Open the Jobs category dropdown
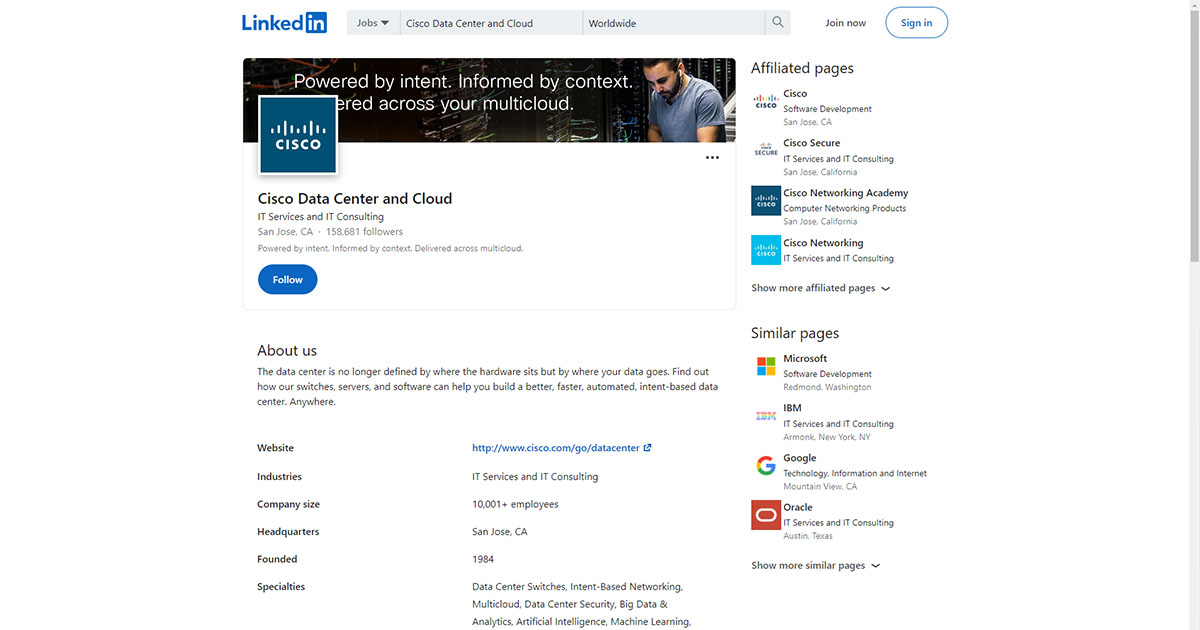This screenshot has width=1200, height=630. click(372, 21)
